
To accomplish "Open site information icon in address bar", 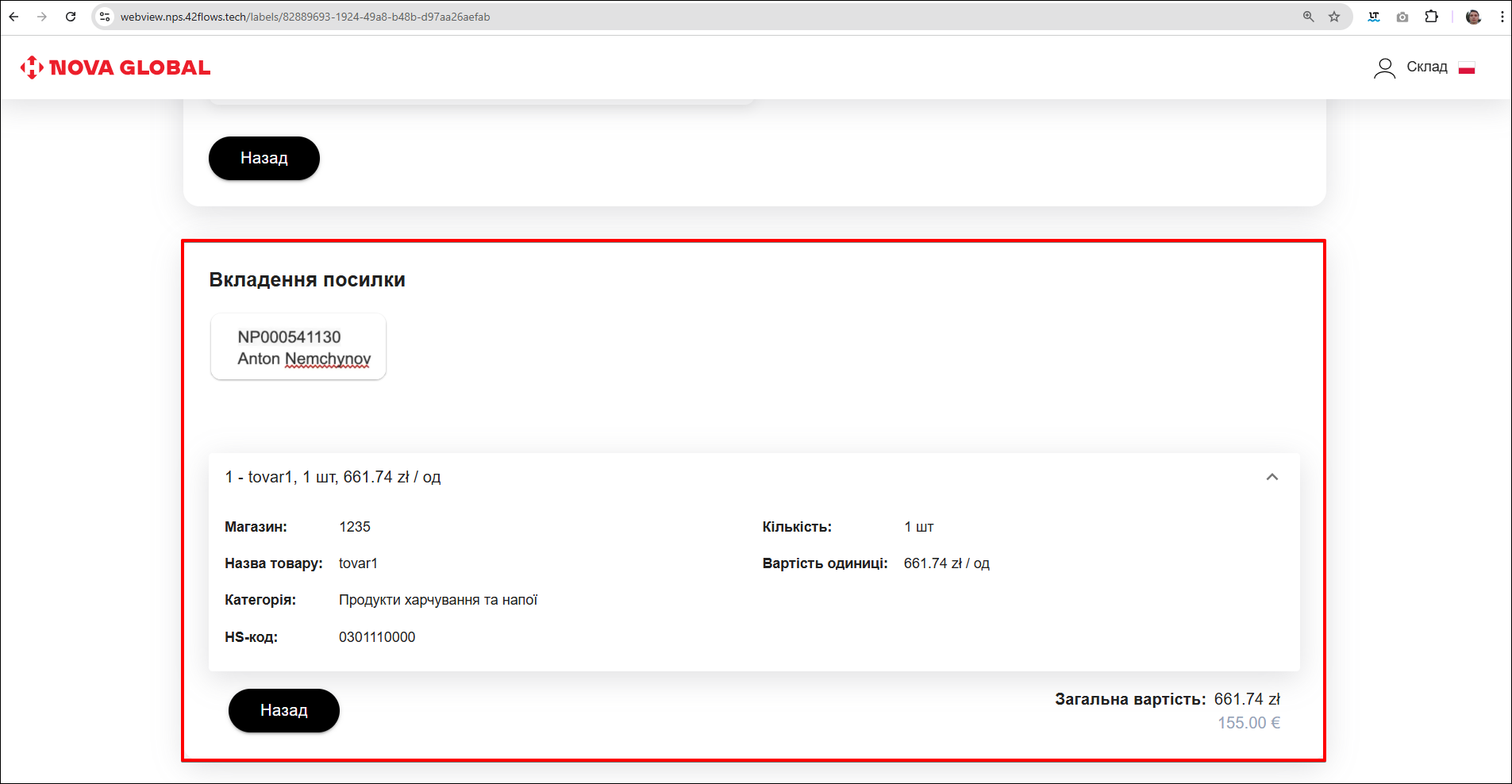I will click(x=105, y=17).
